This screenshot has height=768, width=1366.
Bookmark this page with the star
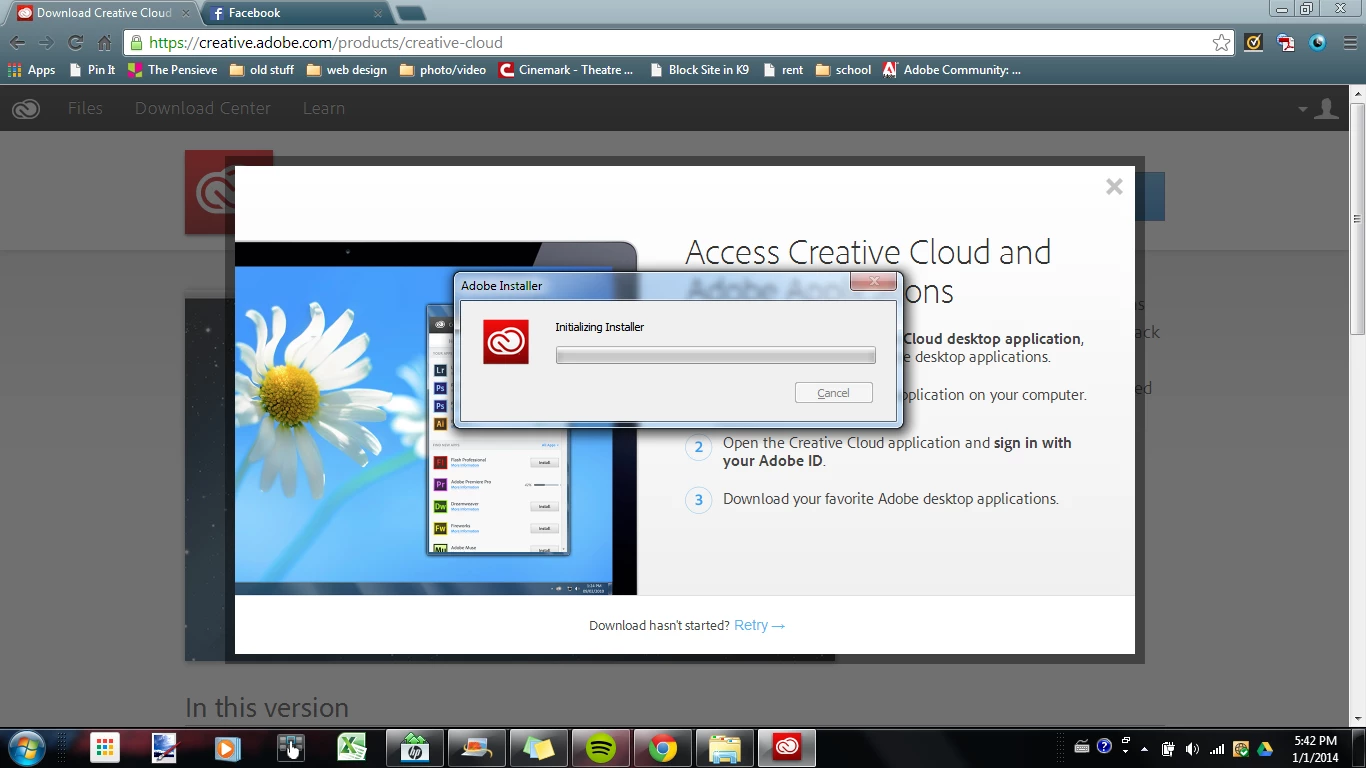(1221, 43)
